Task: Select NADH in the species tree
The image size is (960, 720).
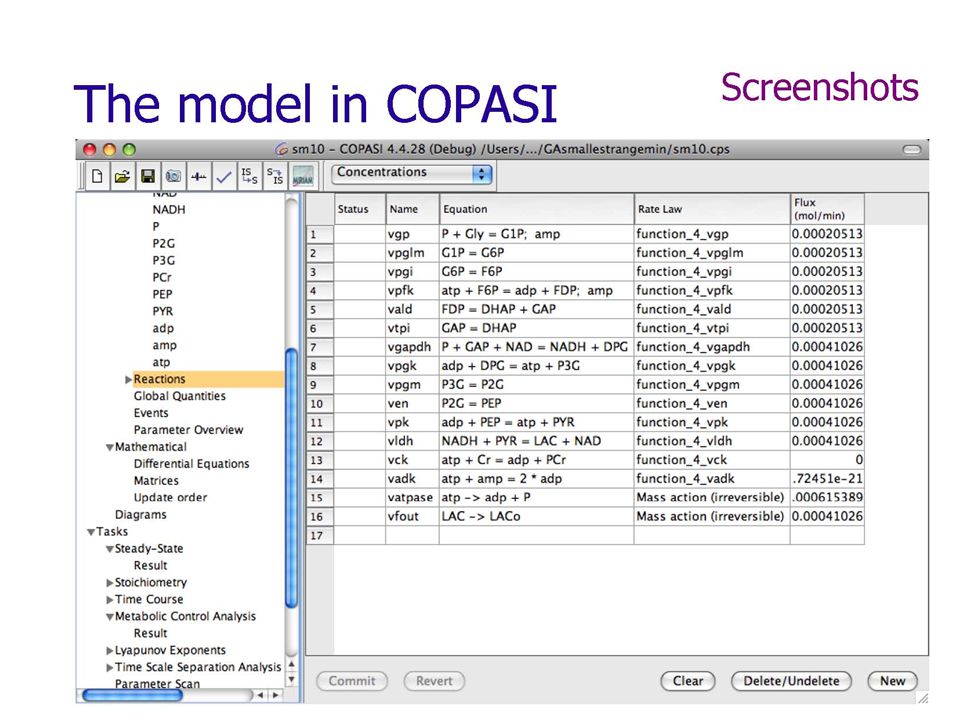Action: (x=169, y=209)
